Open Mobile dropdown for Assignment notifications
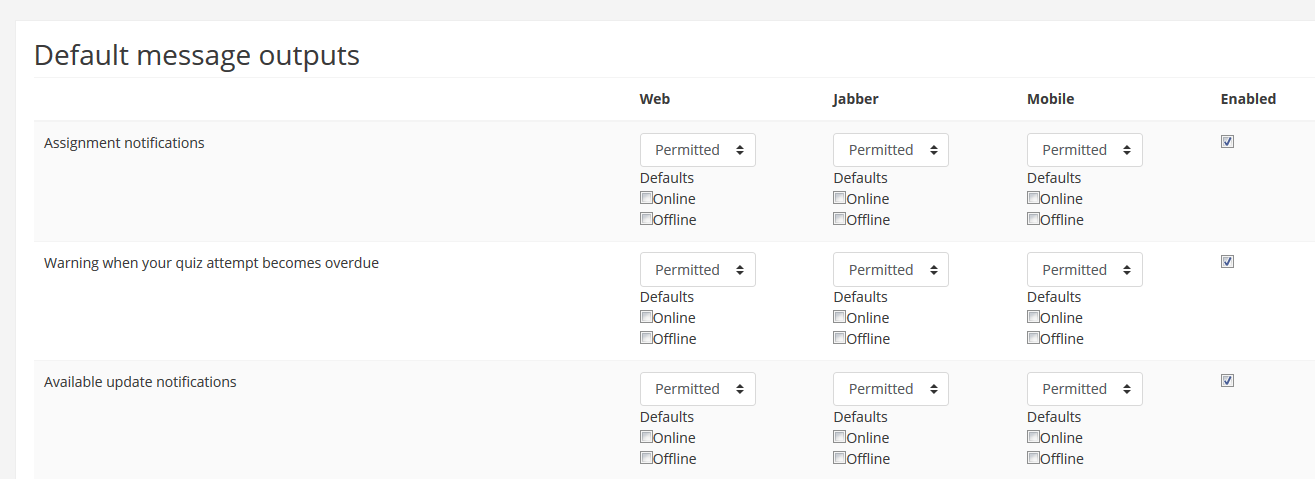 1084,150
